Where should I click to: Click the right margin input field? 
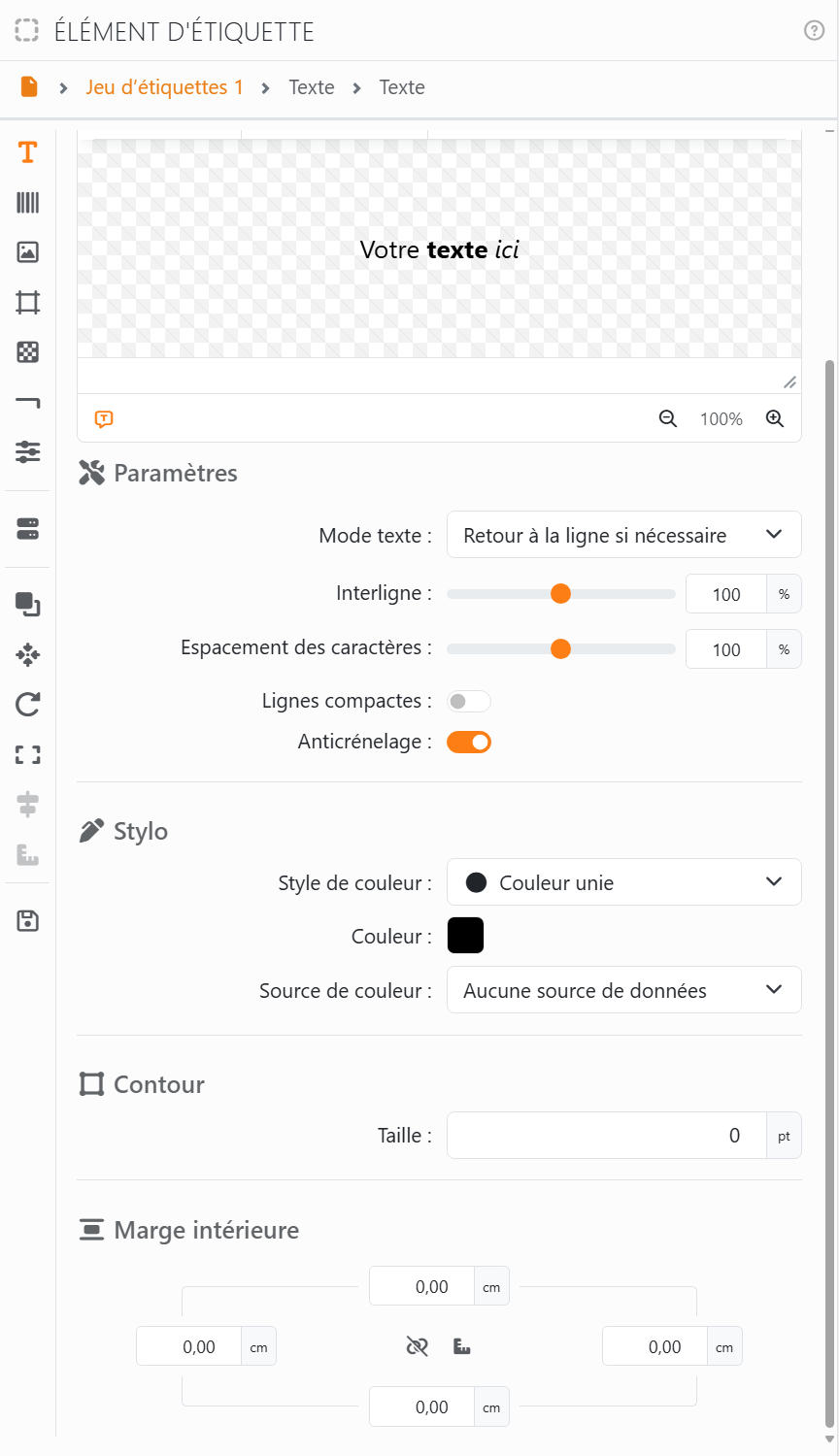click(x=654, y=1346)
